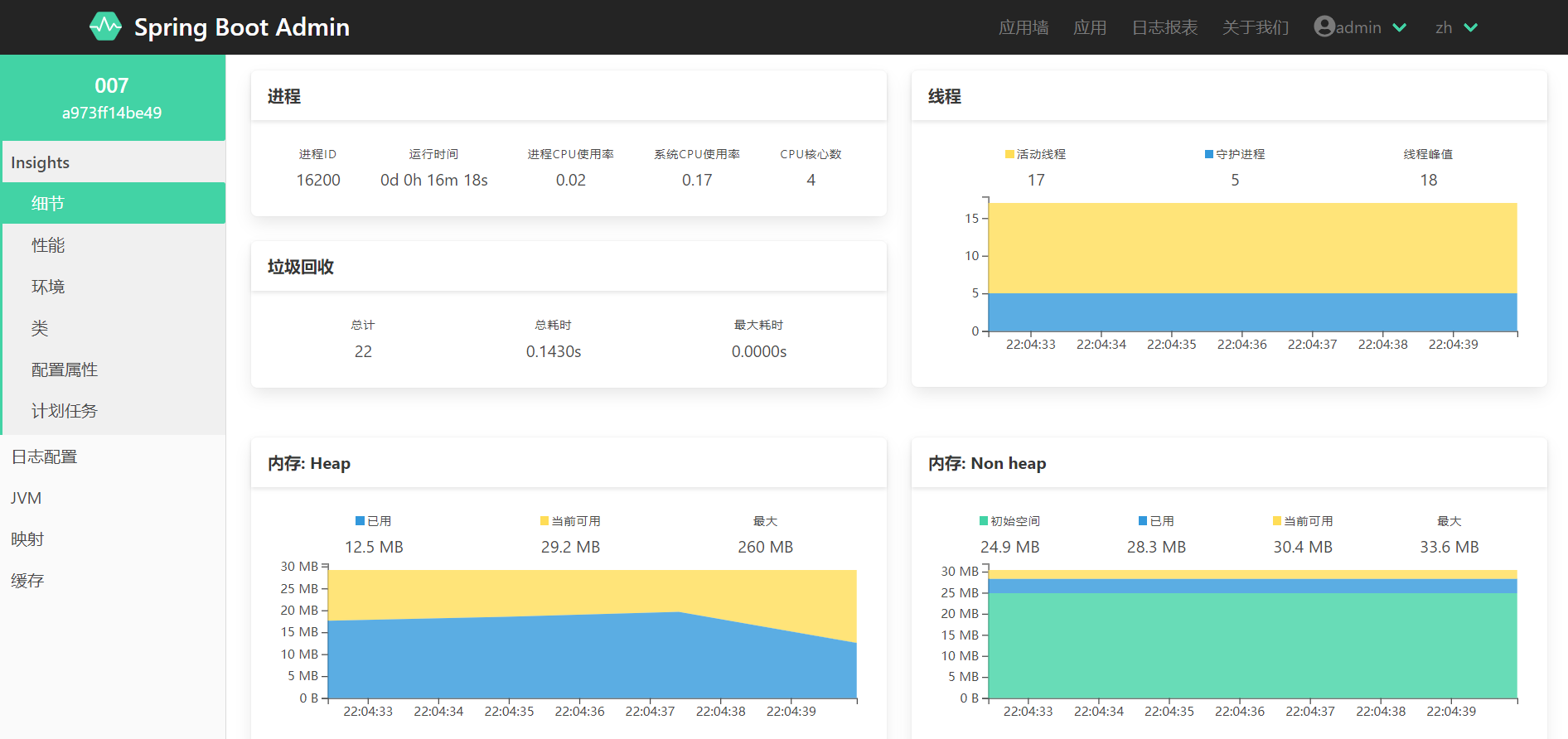Open the 映射 sidebar section
Image resolution: width=1568 pixels, height=739 pixels.
click(x=113, y=539)
